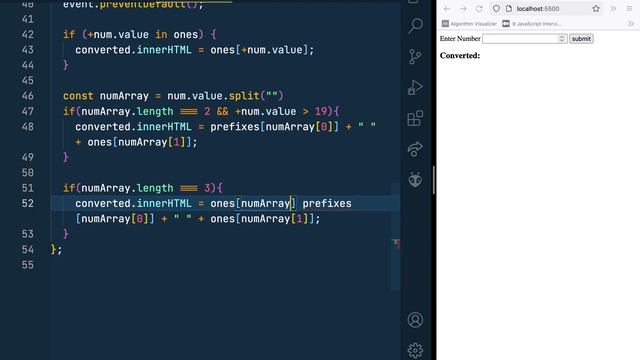Click 'split' method on line 46
This screenshot has width=640, height=360.
(244, 96)
